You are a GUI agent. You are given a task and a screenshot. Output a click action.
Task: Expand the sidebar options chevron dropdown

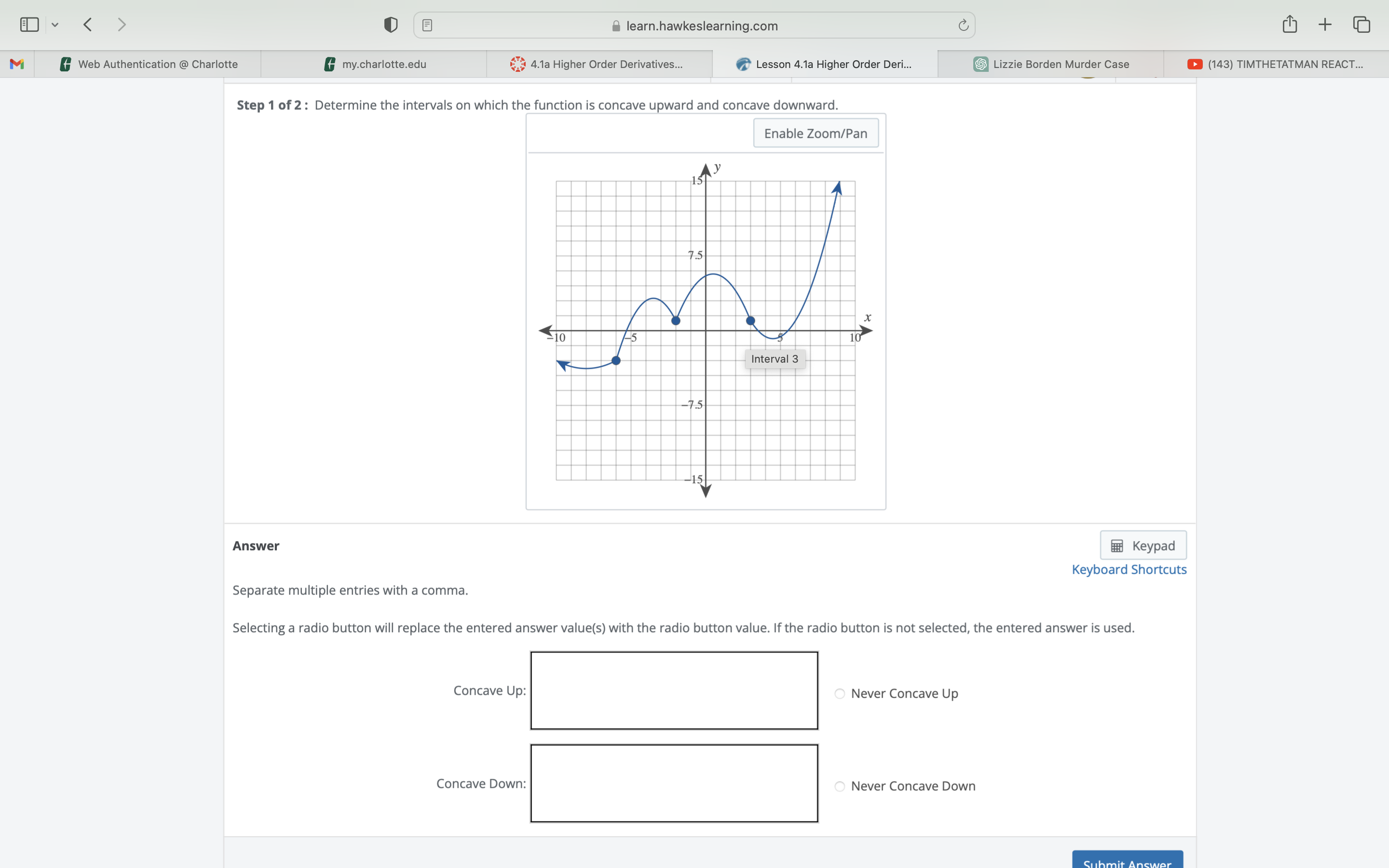55,25
